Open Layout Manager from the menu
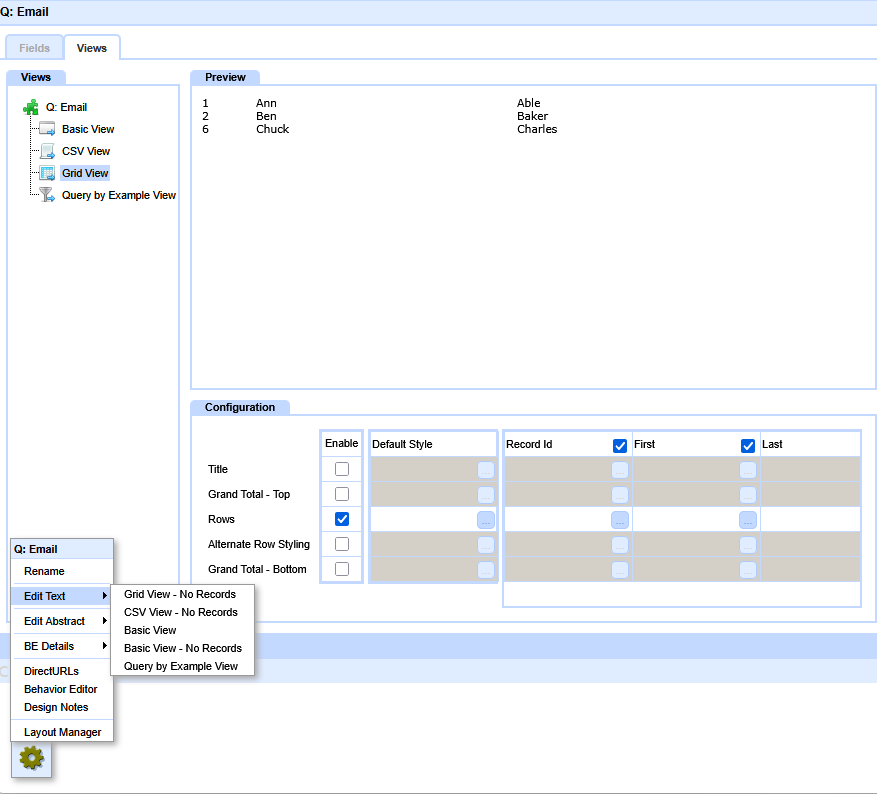The image size is (877, 794). coord(62,732)
